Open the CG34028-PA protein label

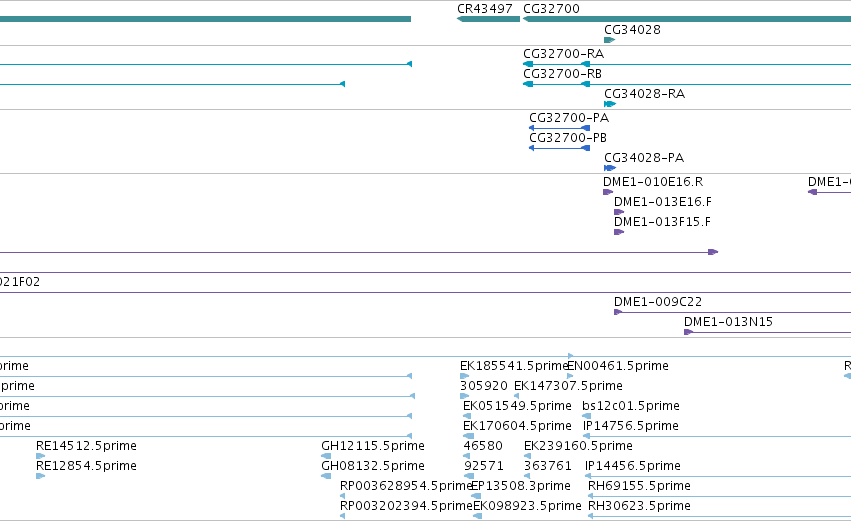point(644,158)
